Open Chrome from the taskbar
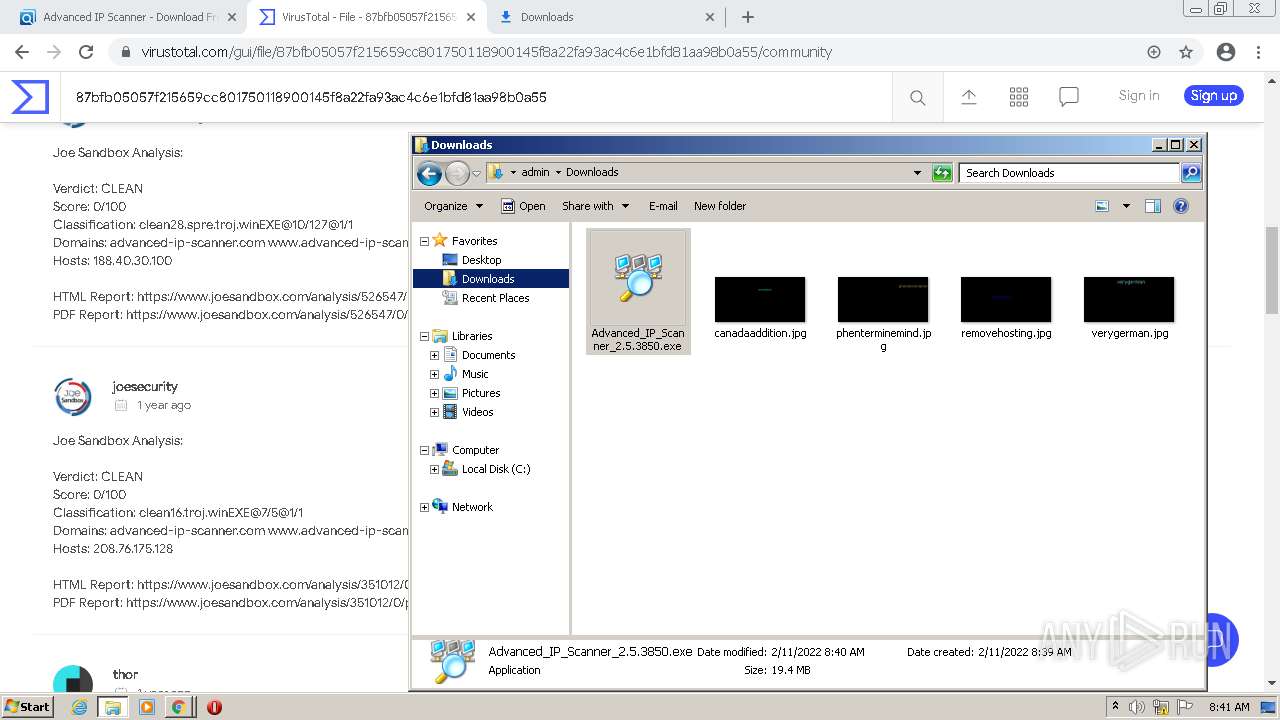The height and width of the screenshot is (720, 1280). tap(178, 707)
